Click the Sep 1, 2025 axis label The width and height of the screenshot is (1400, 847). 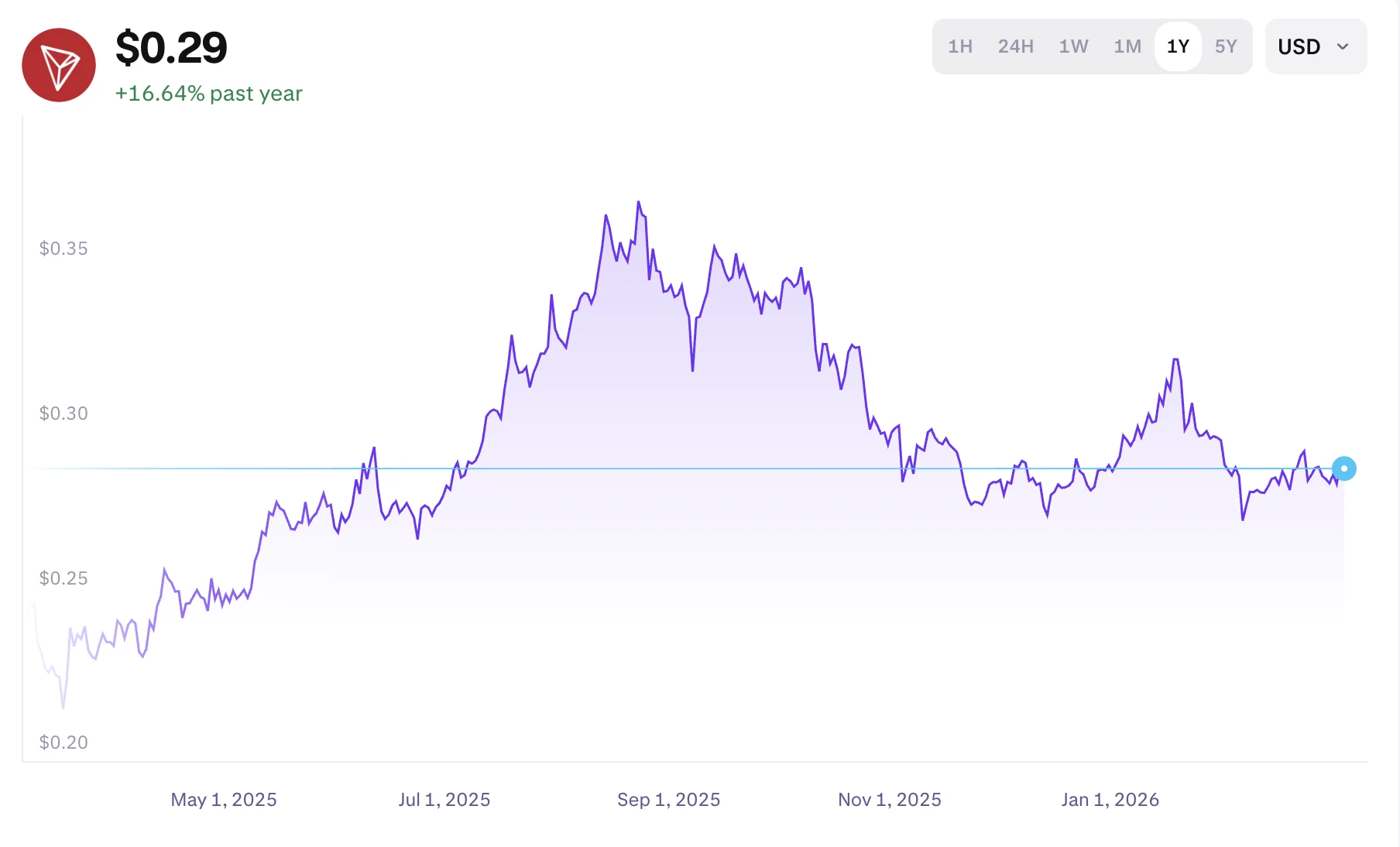[668, 800]
